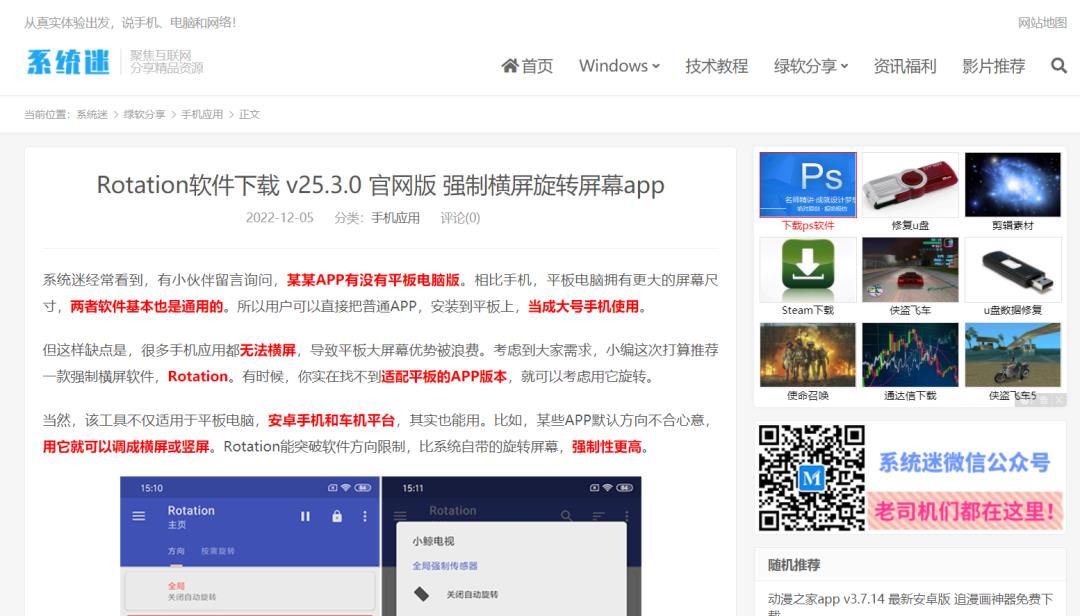Close the sidebar ad with X button
This screenshot has height=616, width=1080.
click(x=1059, y=399)
